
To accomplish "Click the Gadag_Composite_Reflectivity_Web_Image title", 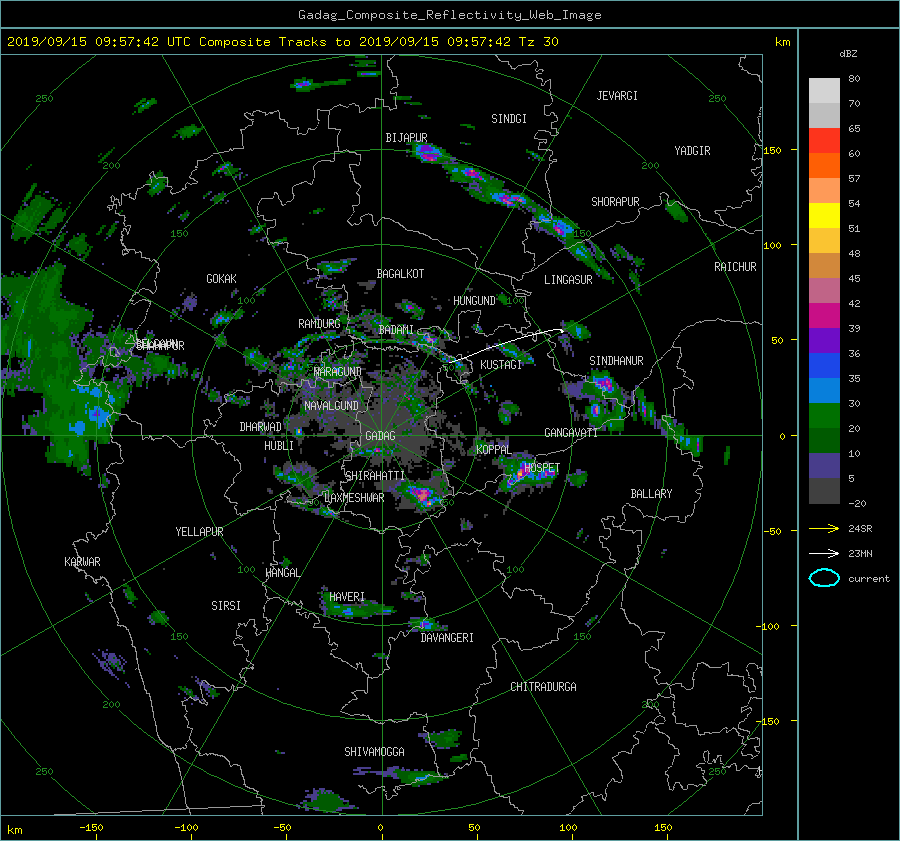I will (449, 15).
